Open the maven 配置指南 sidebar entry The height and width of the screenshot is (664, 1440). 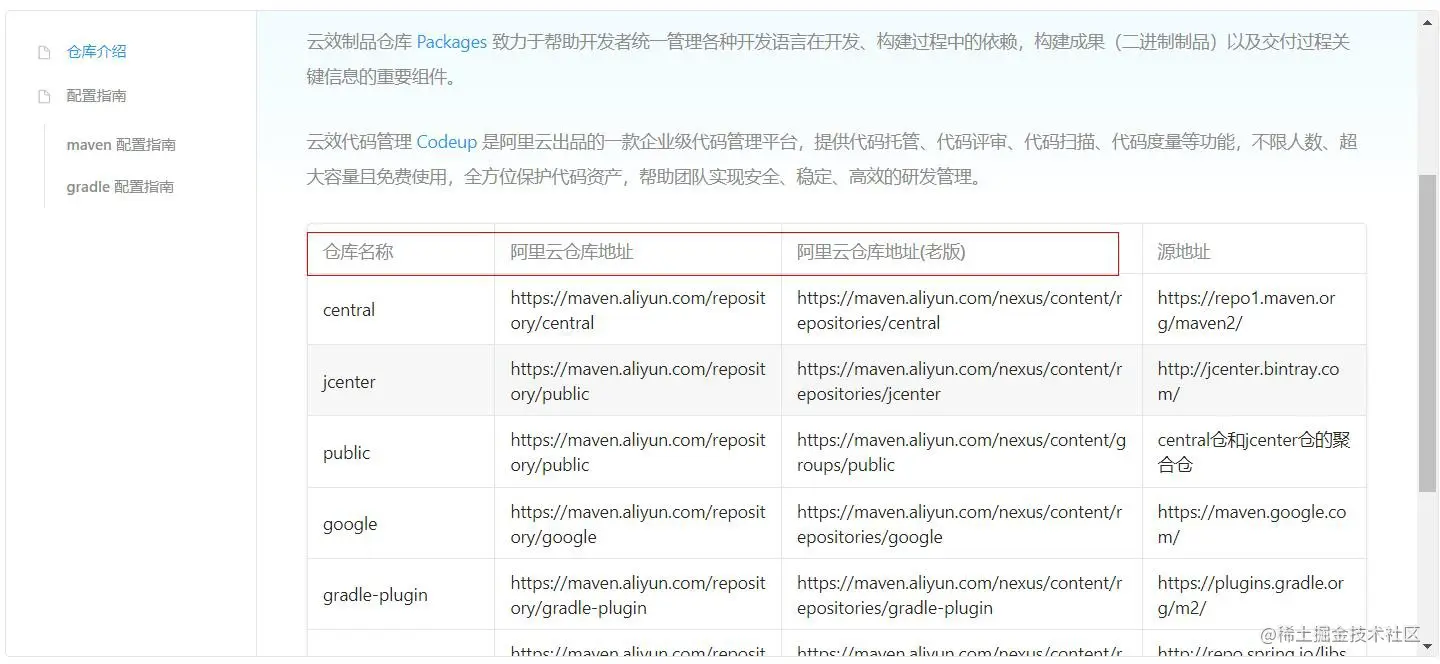(x=120, y=144)
